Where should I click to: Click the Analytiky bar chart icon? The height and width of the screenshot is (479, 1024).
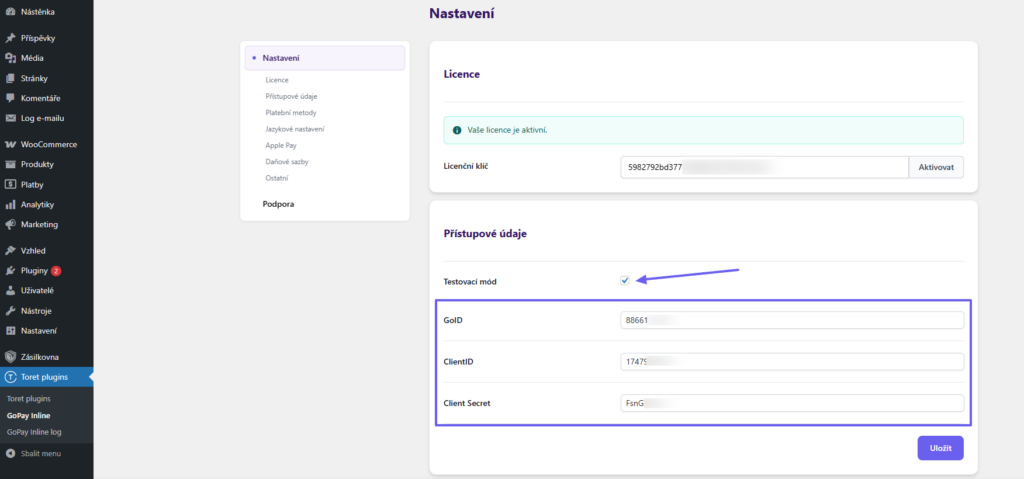click(10, 205)
